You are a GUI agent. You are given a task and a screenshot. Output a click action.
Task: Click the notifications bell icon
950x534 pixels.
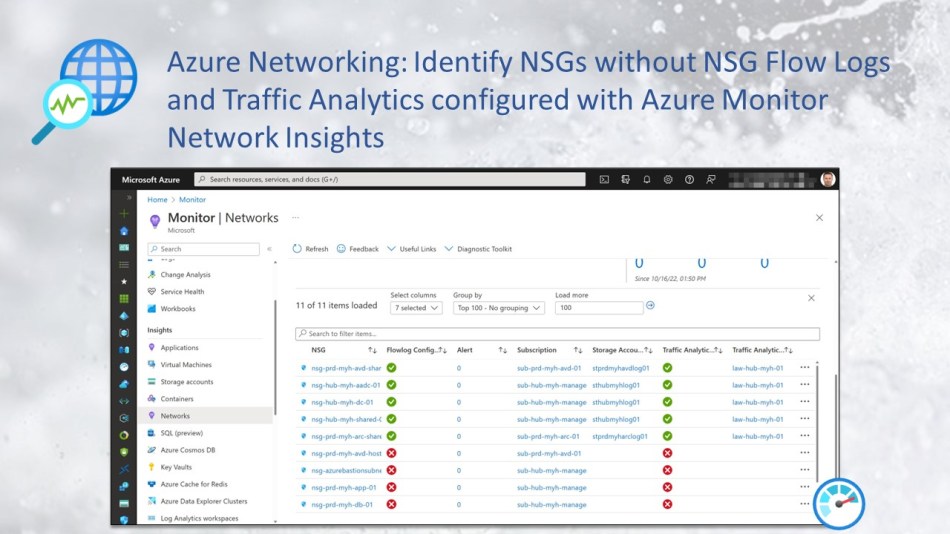[x=646, y=180]
